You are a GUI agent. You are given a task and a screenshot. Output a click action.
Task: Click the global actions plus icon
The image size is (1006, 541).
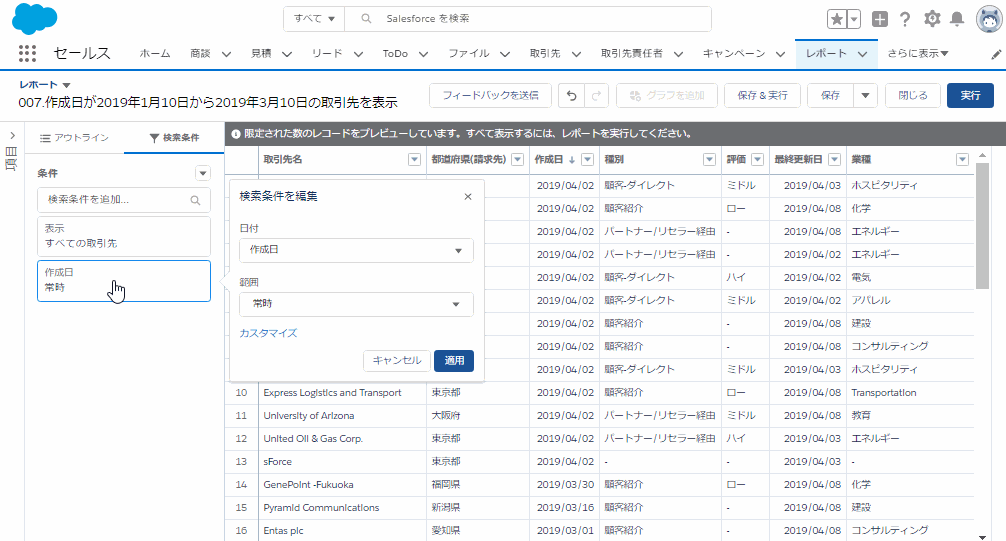point(880,19)
